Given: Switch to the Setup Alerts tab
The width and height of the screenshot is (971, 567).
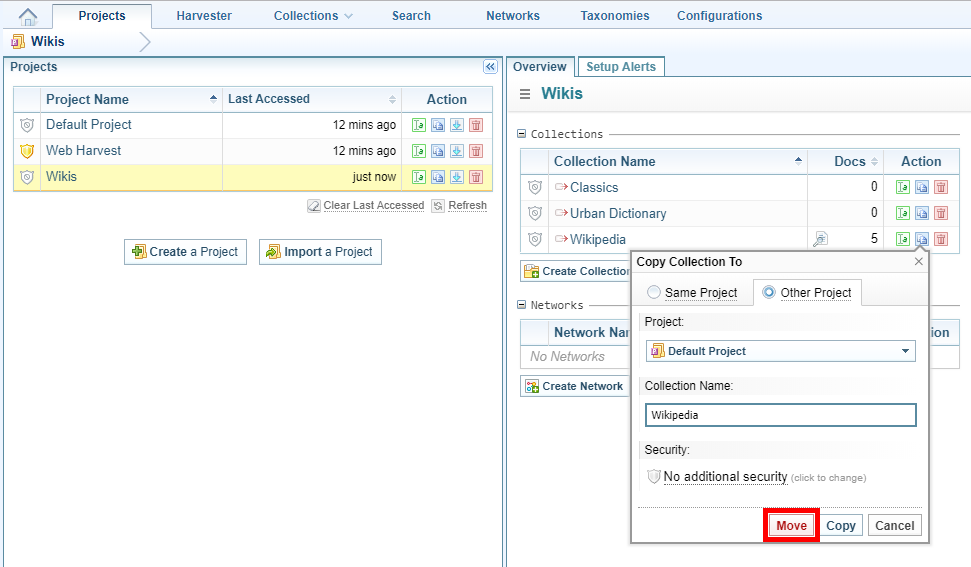Looking at the screenshot, I should pyautogui.click(x=620, y=67).
